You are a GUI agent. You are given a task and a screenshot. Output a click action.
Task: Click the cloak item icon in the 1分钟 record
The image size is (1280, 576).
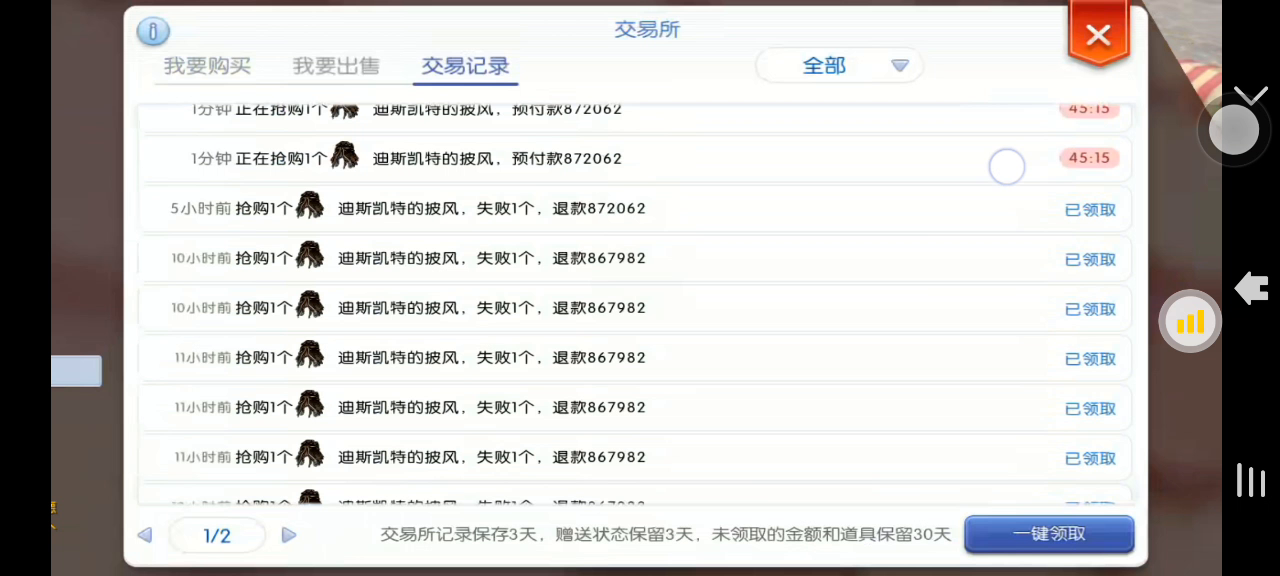tap(345, 158)
